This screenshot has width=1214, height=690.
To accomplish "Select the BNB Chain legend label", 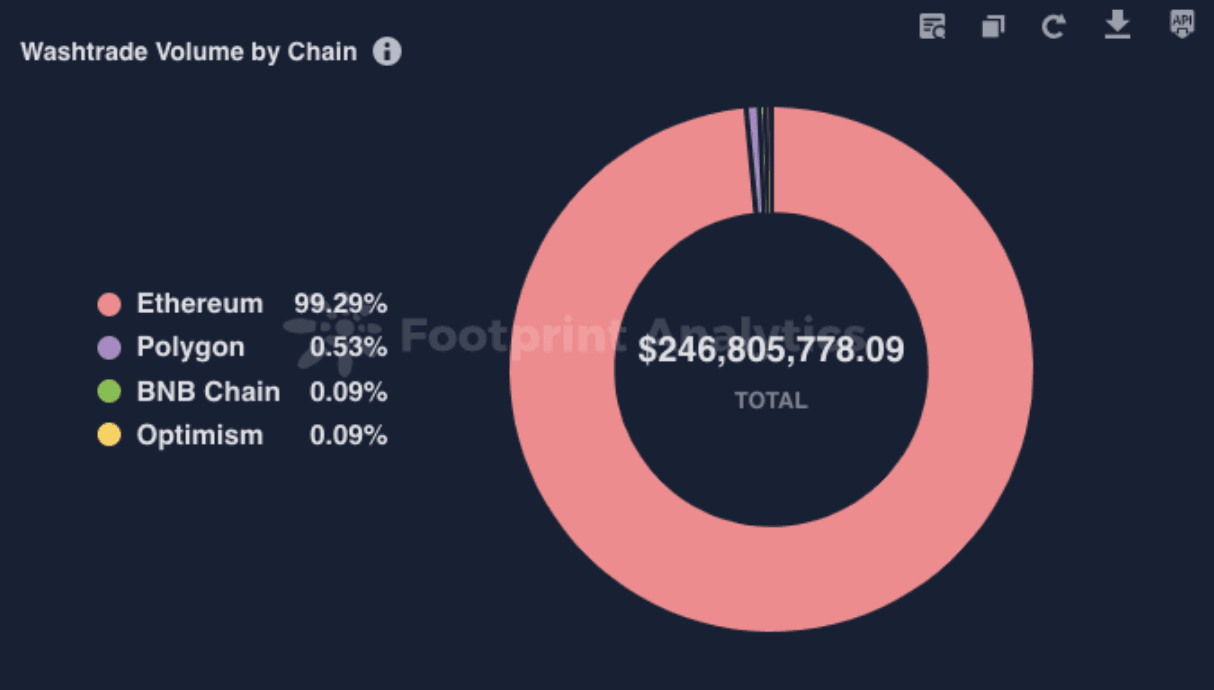I will (208, 392).
